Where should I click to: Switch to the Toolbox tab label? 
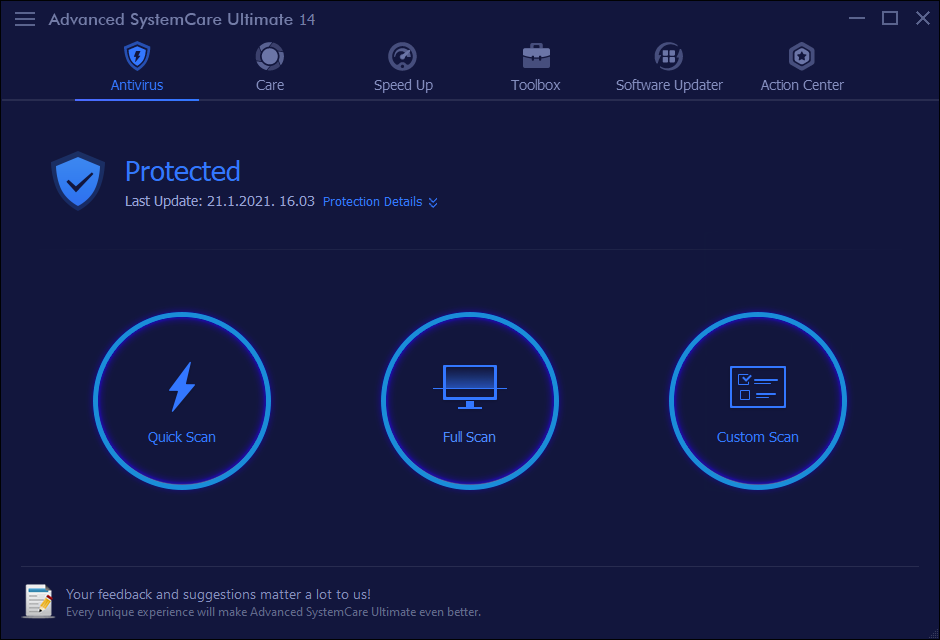535,85
